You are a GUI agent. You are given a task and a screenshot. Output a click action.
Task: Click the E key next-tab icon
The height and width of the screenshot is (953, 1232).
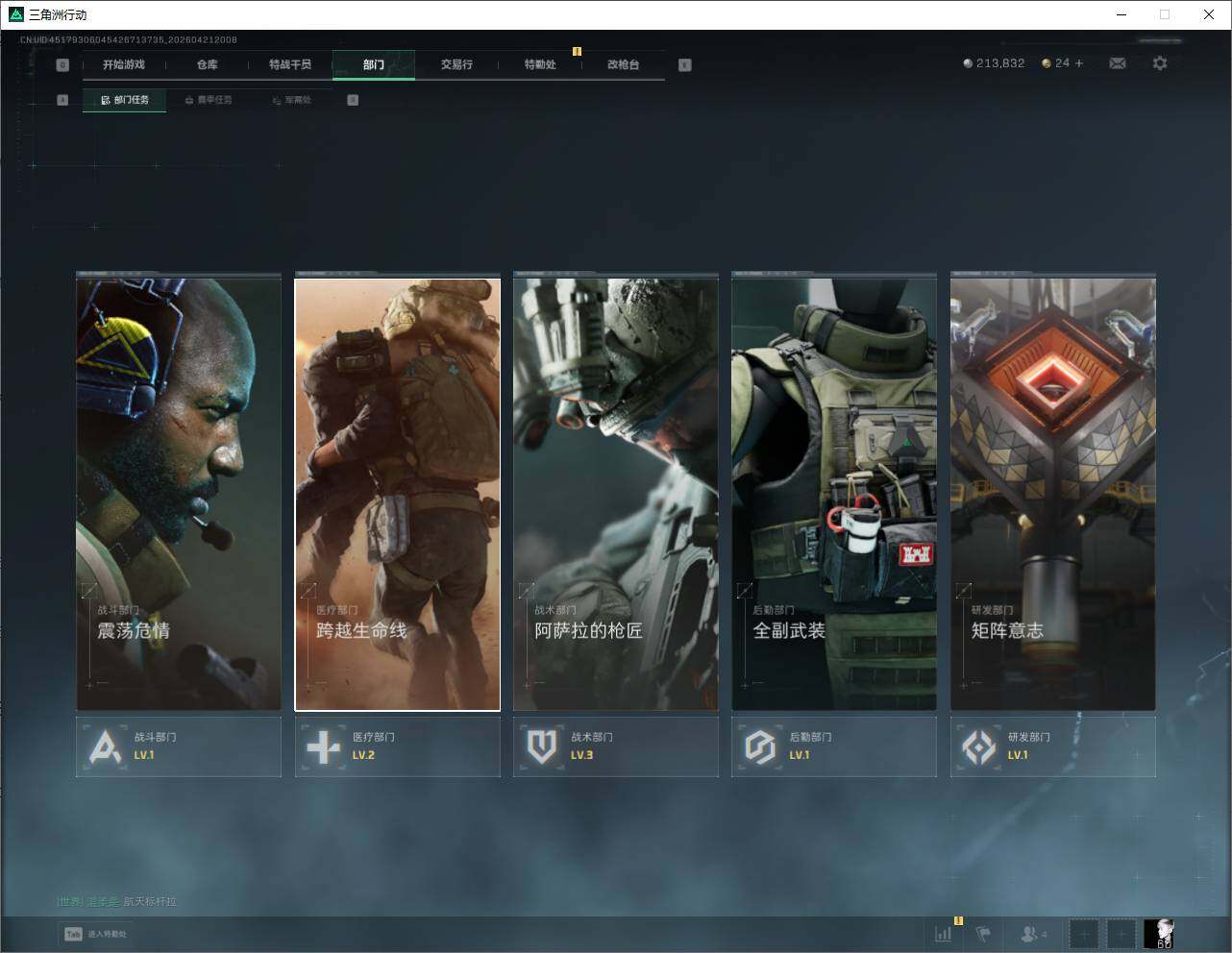684,65
